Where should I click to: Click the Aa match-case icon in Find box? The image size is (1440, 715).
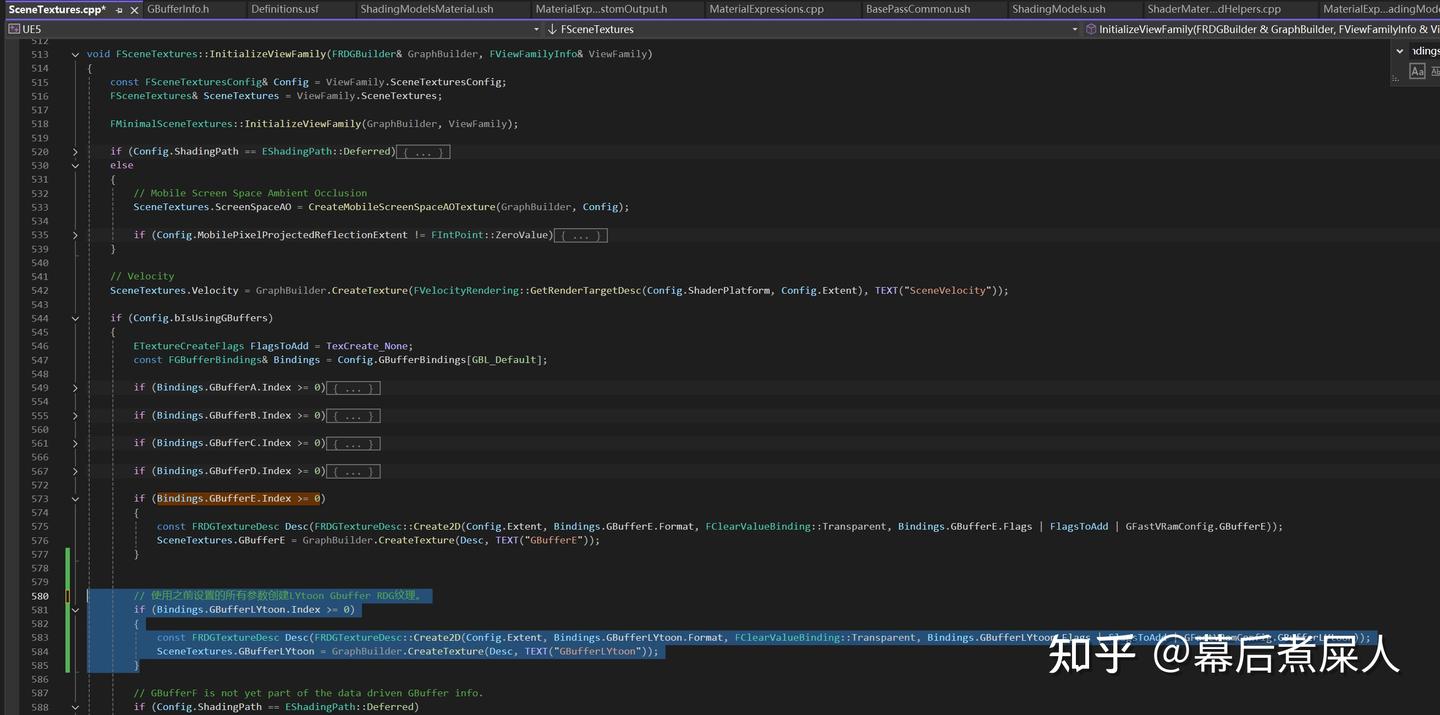[1417, 70]
